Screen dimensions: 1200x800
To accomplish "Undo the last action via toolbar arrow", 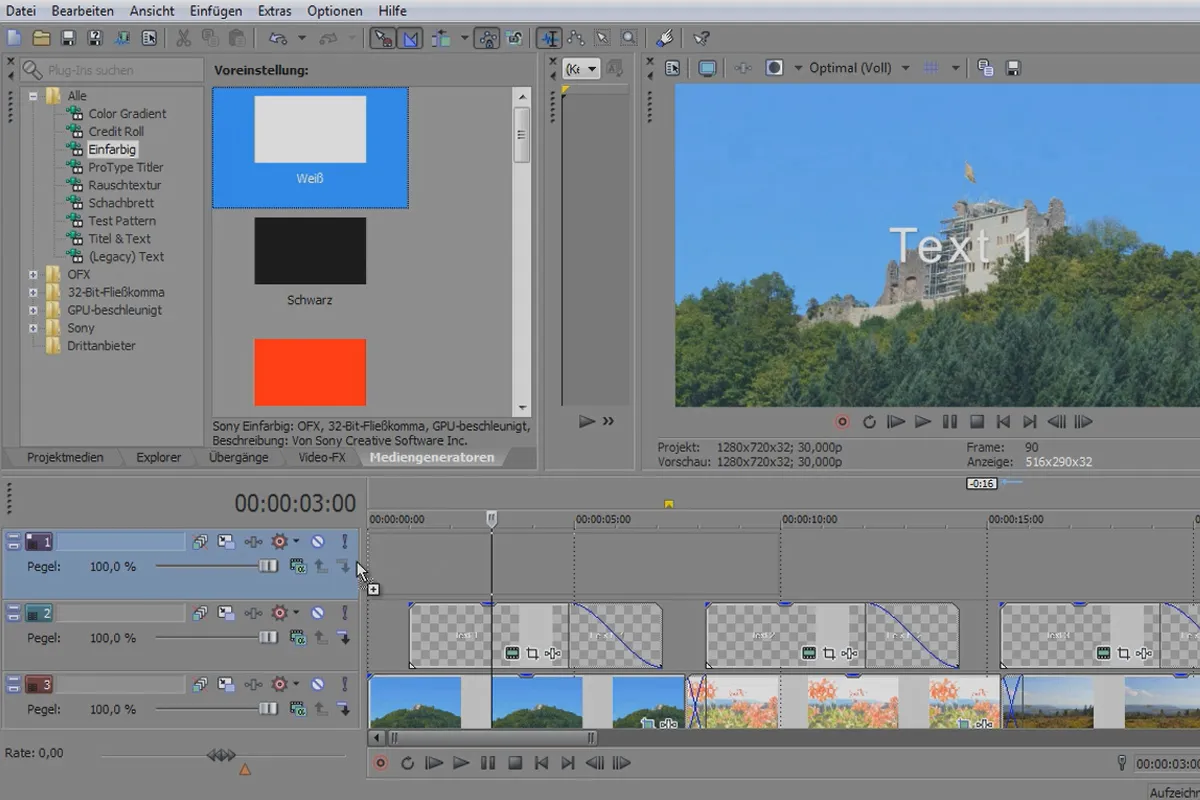I will pos(276,38).
